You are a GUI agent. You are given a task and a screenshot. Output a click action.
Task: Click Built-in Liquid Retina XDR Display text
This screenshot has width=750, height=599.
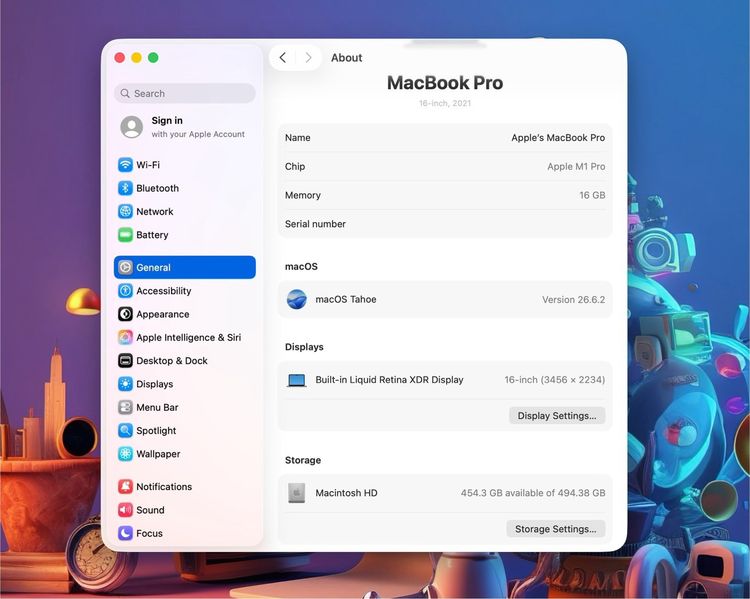coord(389,380)
